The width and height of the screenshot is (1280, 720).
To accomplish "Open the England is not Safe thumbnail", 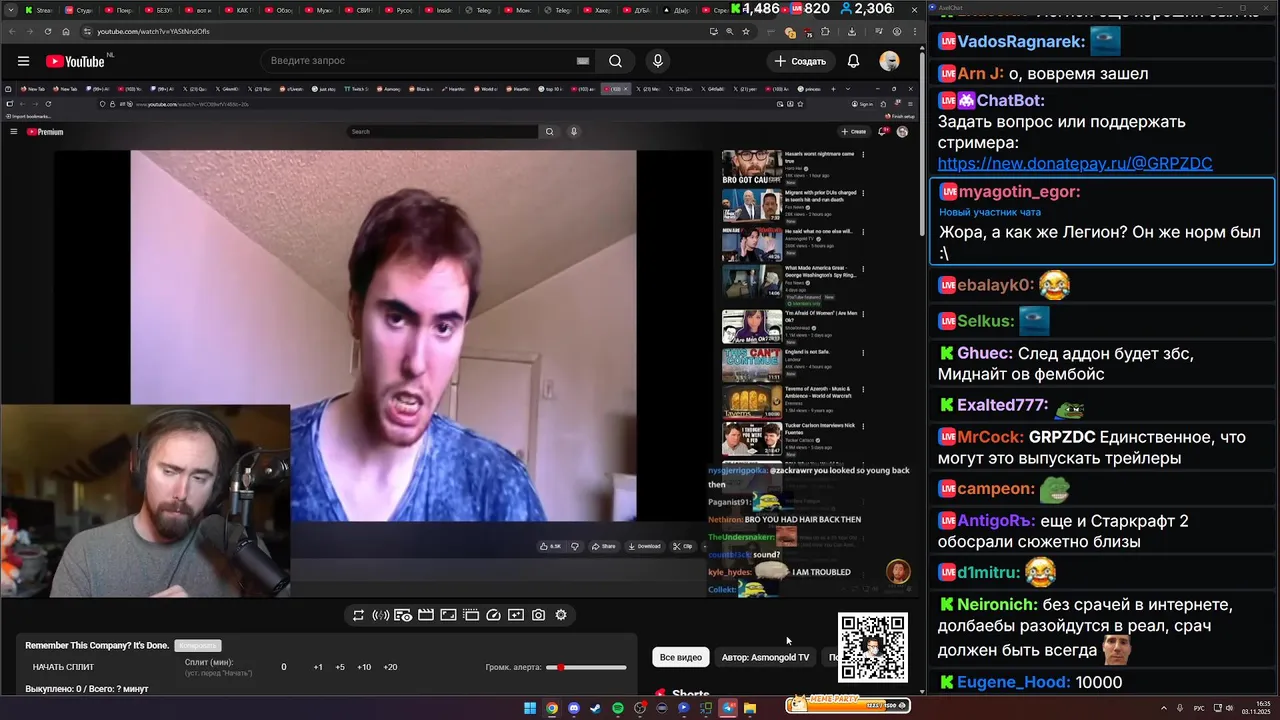I will pyautogui.click(x=752, y=364).
